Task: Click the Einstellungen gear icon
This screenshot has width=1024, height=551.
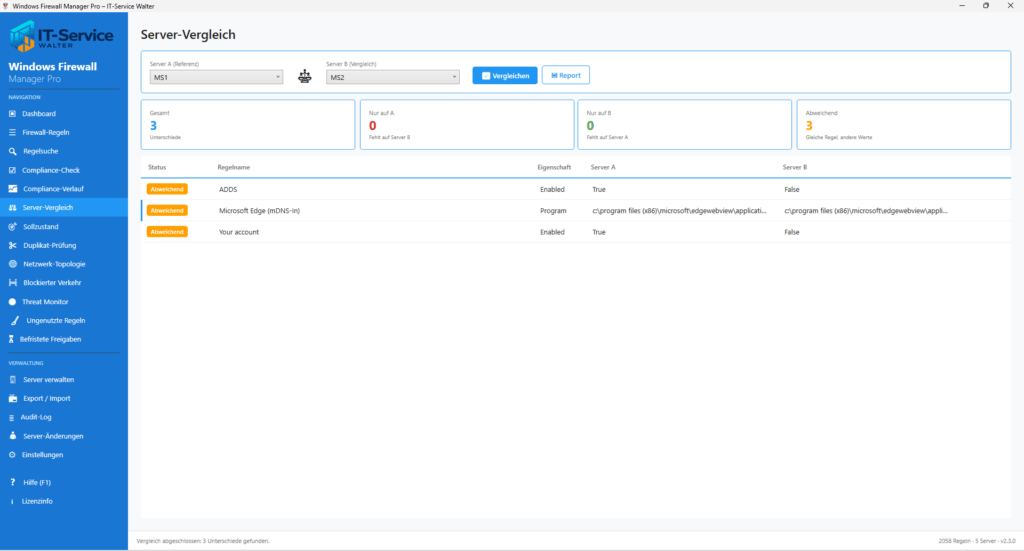Action: 12,455
